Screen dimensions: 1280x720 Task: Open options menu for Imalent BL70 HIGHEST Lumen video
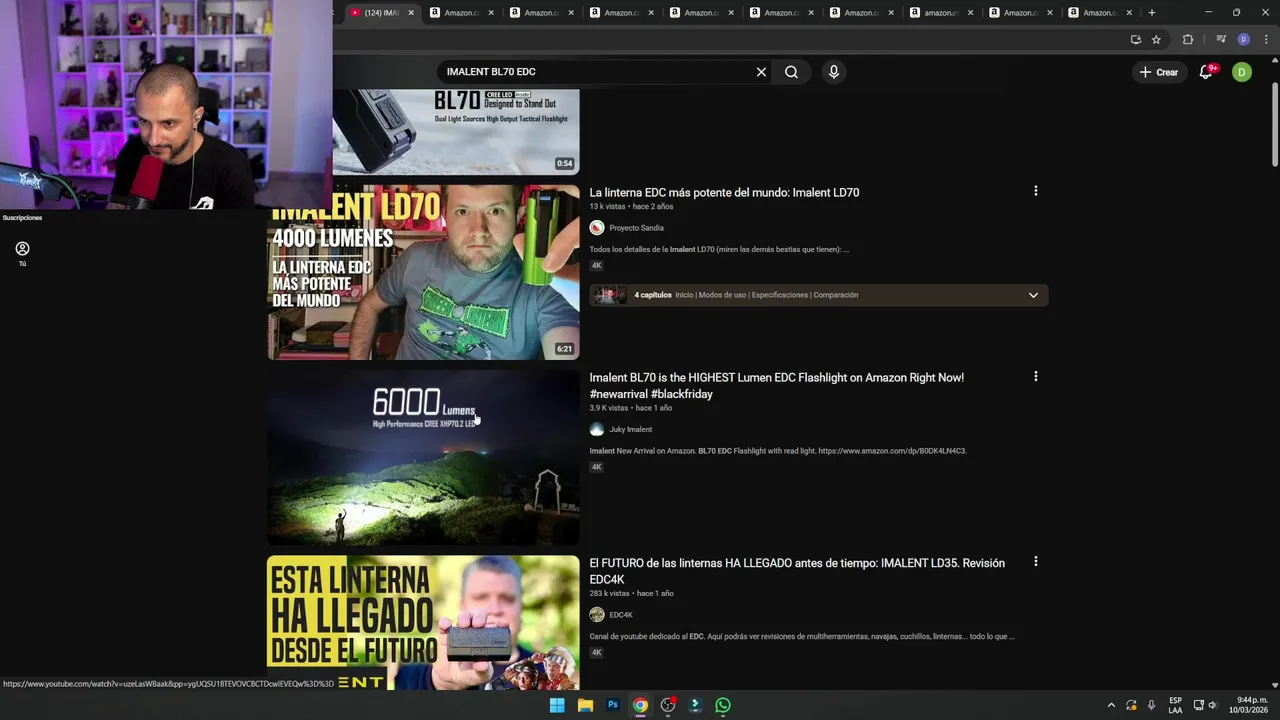click(x=1035, y=377)
